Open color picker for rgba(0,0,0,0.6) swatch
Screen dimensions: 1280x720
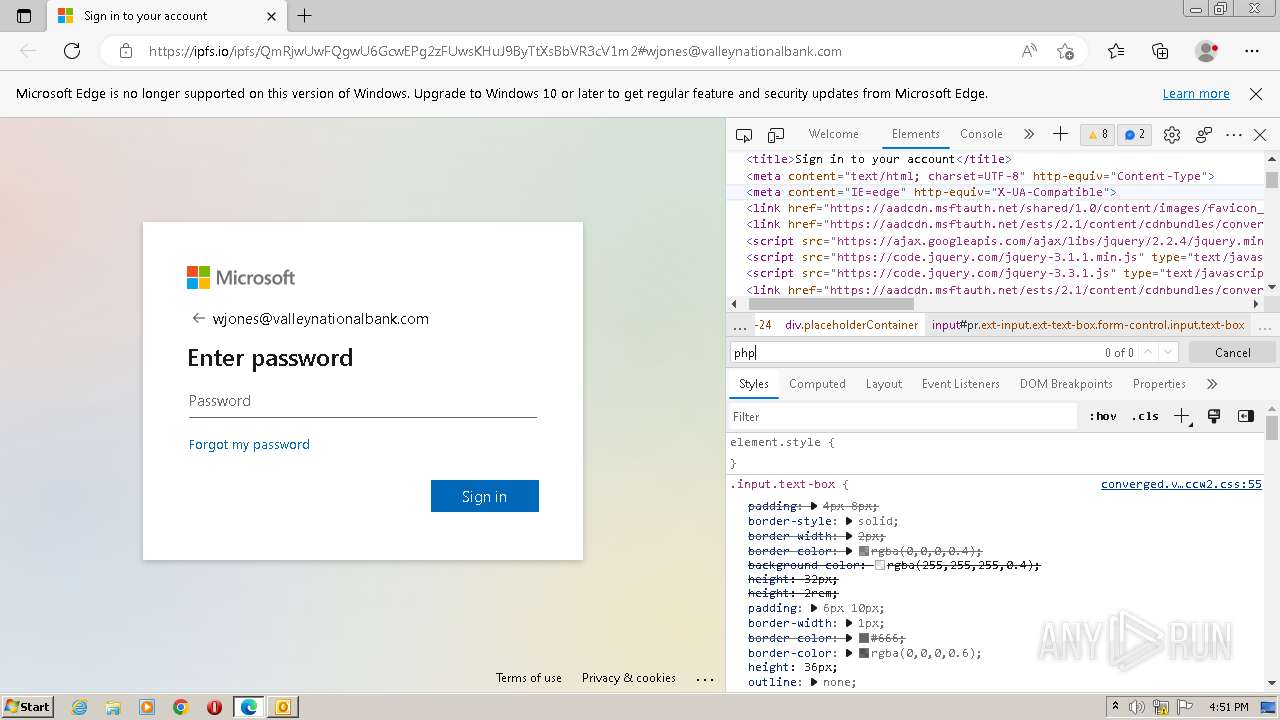[x=864, y=653]
